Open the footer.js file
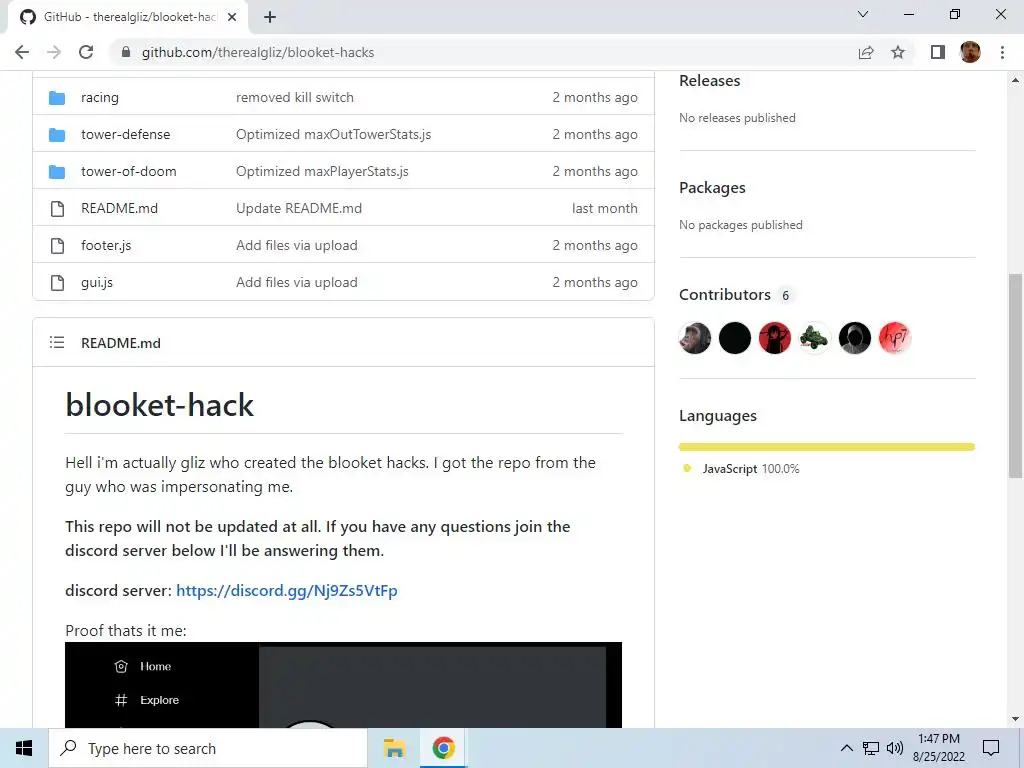Image resolution: width=1024 pixels, height=768 pixels. 106,246
